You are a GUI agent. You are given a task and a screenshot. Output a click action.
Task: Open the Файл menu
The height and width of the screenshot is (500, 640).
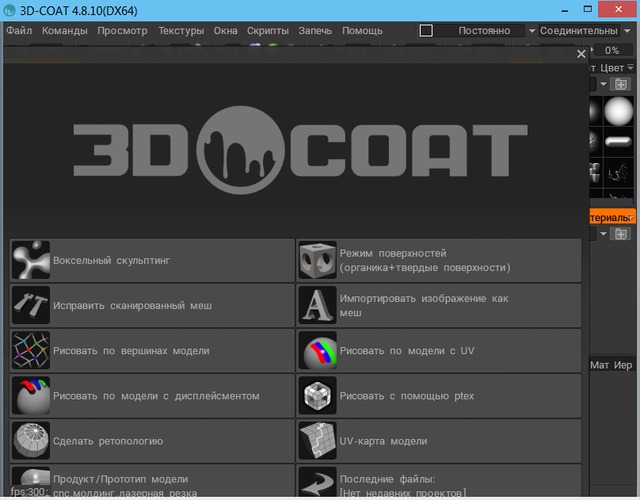click(19, 31)
